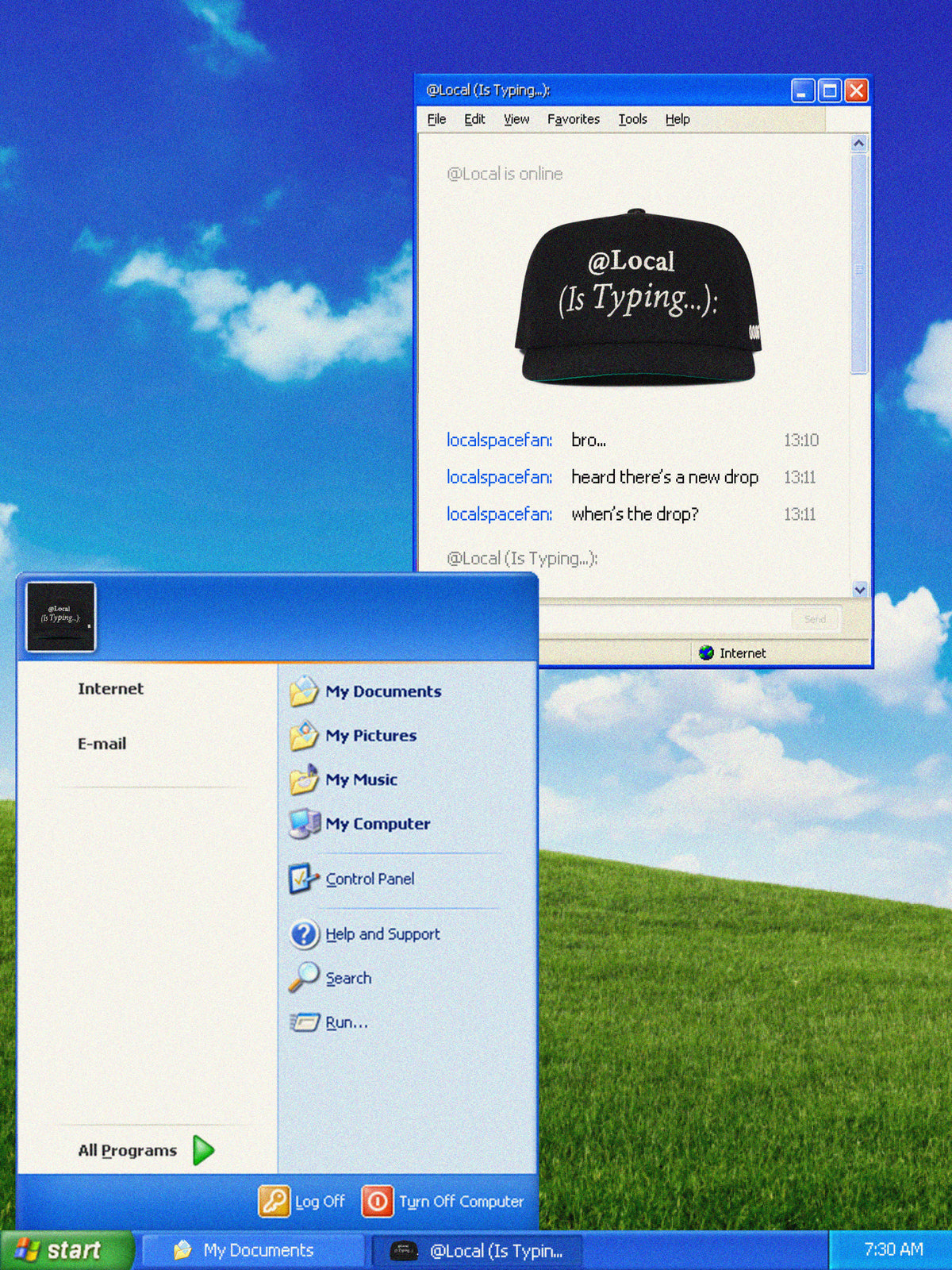952x1270 pixels.
Task: Click the localspacefan name beside 'bro...'
Action: coord(499,441)
